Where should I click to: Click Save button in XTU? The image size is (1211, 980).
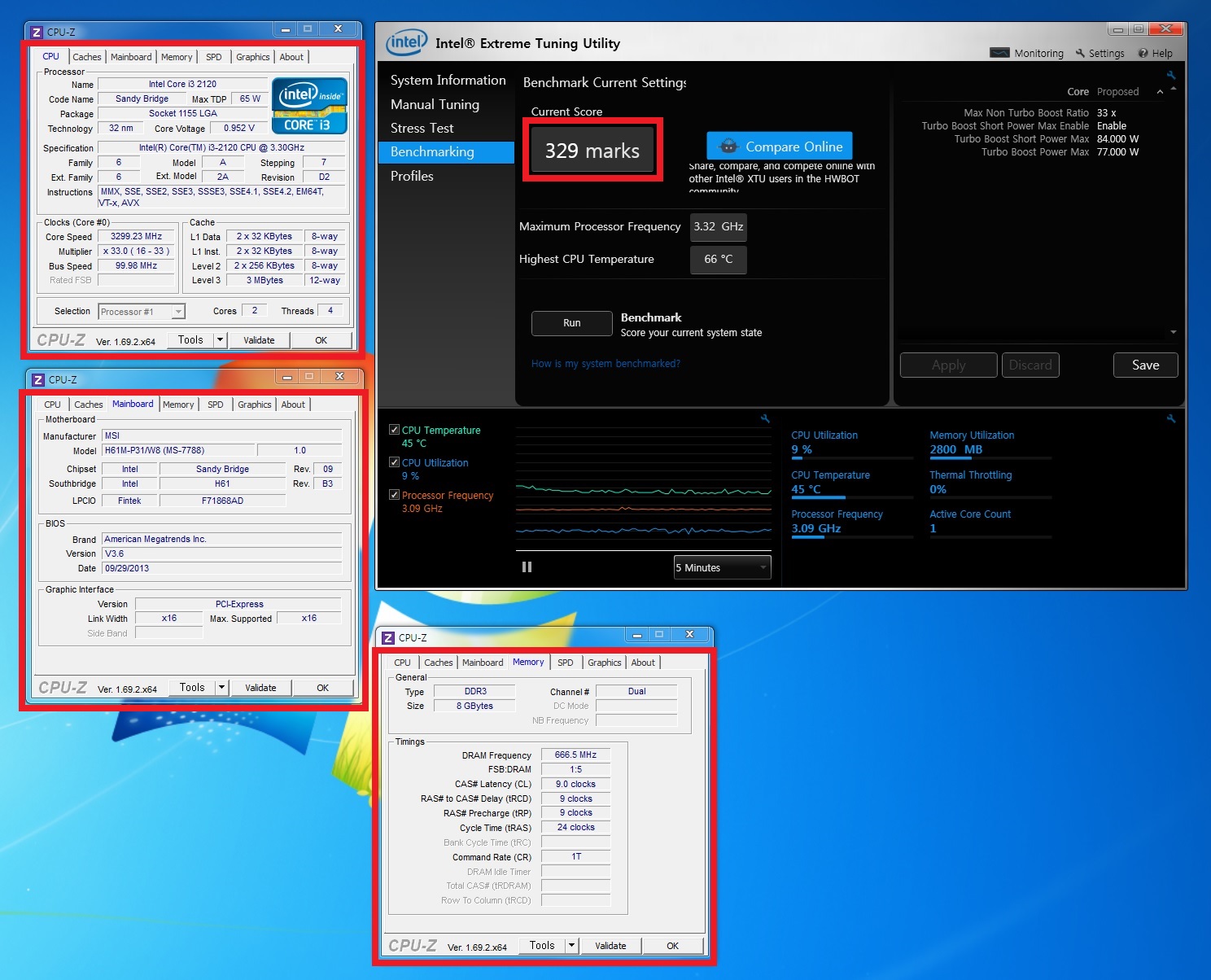(x=1145, y=365)
